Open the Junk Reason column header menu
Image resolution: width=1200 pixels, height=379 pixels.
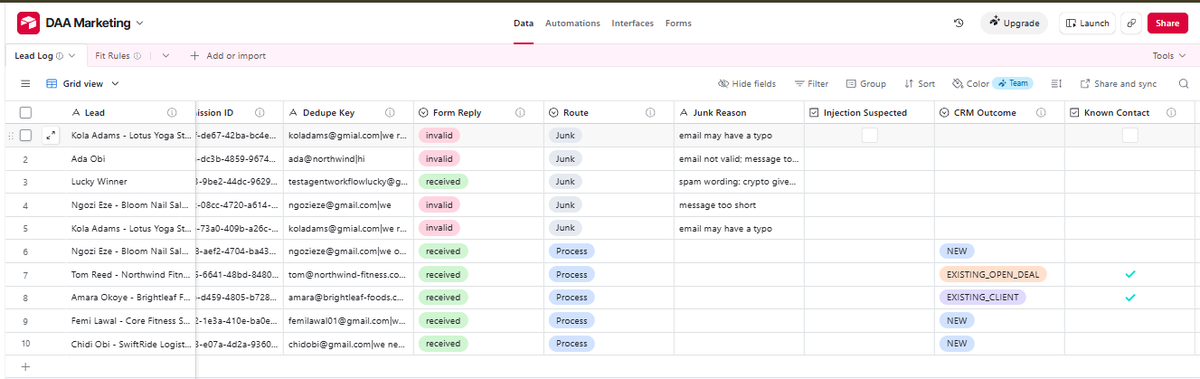739,112
